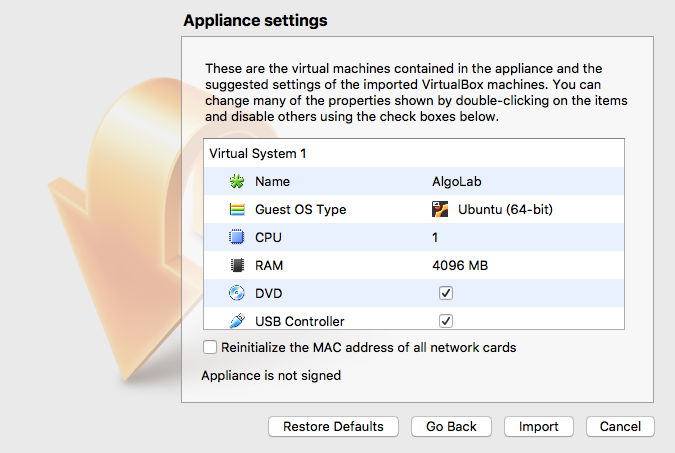The width and height of the screenshot is (675, 453).
Task: Click the Appliance is not signed text
Action: (x=271, y=375)
